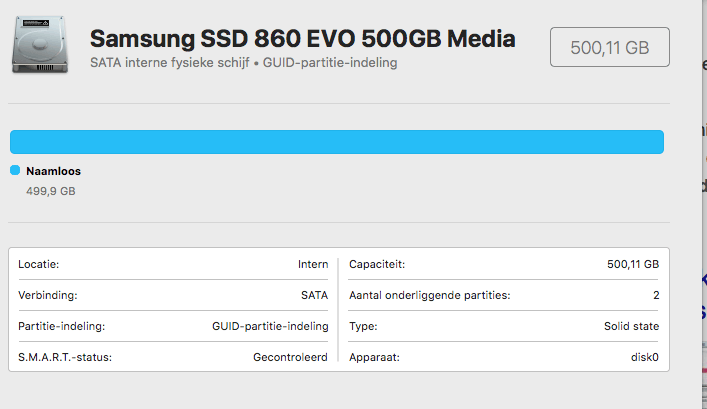
Task: Click the 499,9 GB partition size
Action: tap(50, 191)
